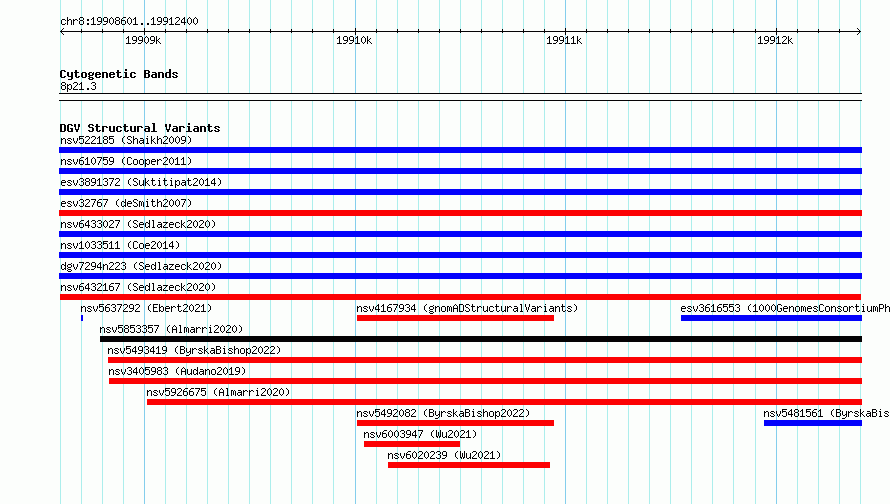Select nsv5493419 (ByrskaBishop2022) label
890x504 pixels.
pyautogui.click(x=194, y=350)
